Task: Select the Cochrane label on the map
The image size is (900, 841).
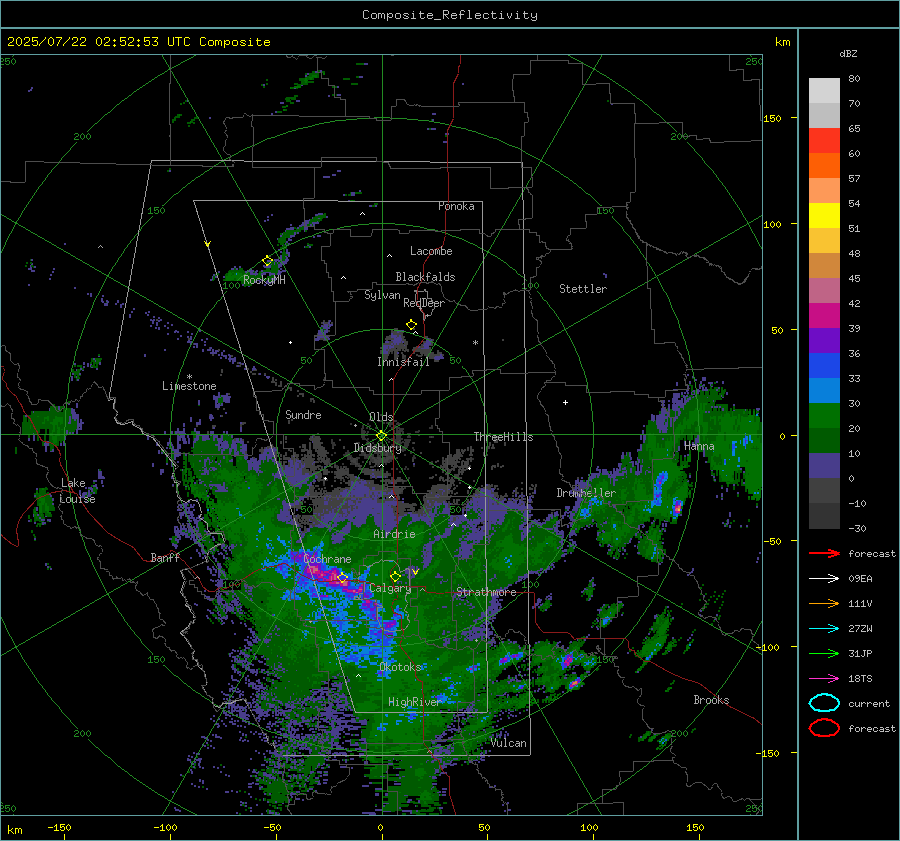Action: tap(327, 559)
